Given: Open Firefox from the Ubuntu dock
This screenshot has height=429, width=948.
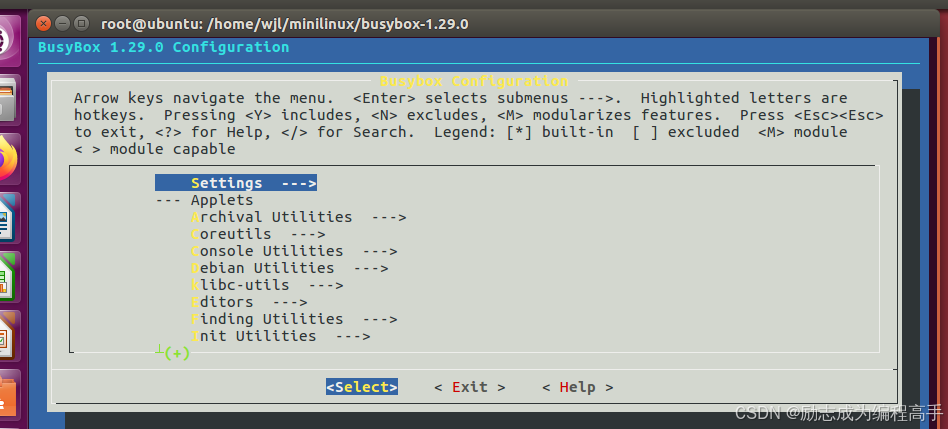Looking at the screenshot, I should click(8, 158).
